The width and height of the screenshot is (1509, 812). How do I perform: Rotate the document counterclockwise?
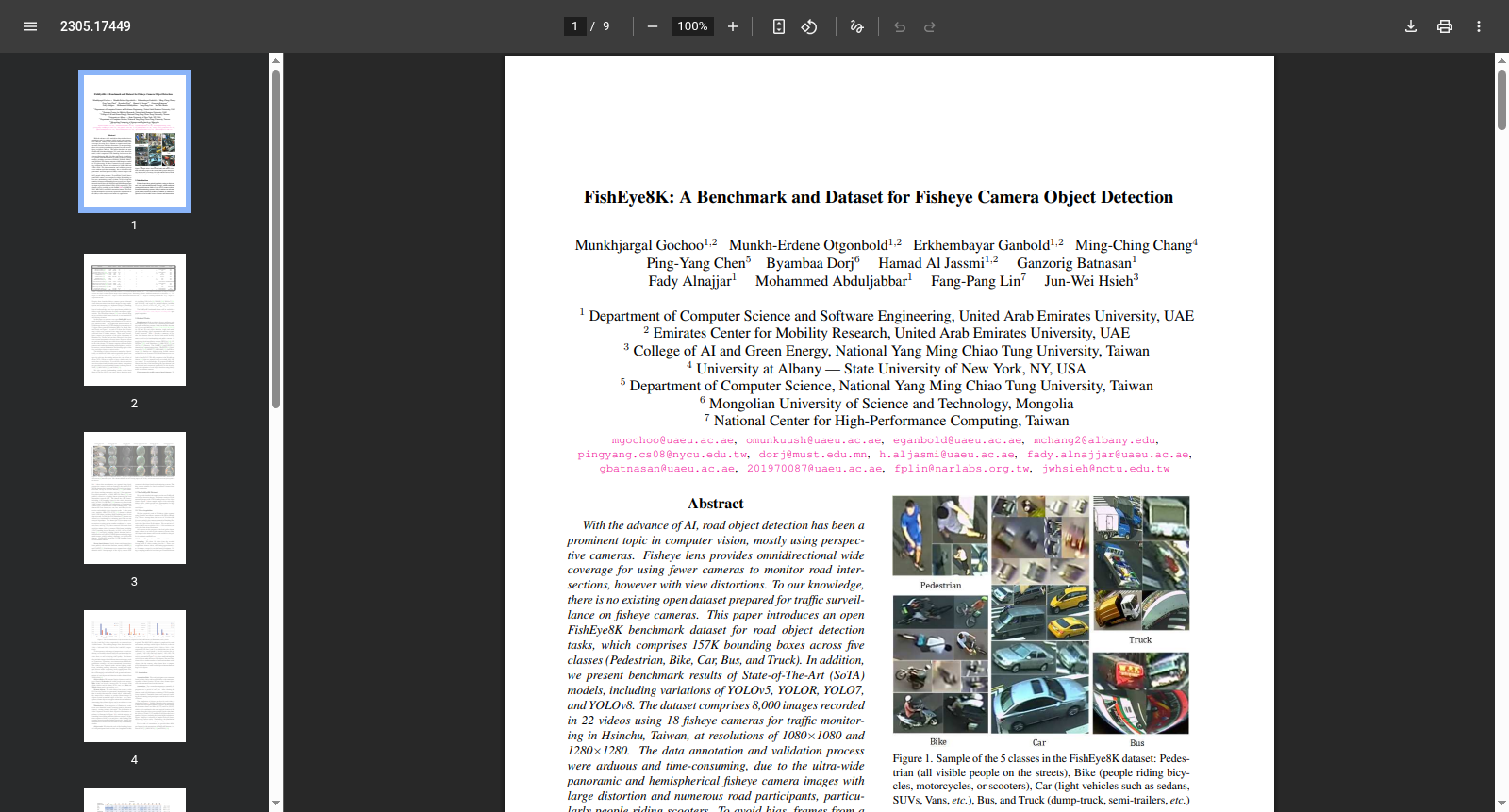click(809, 26)
